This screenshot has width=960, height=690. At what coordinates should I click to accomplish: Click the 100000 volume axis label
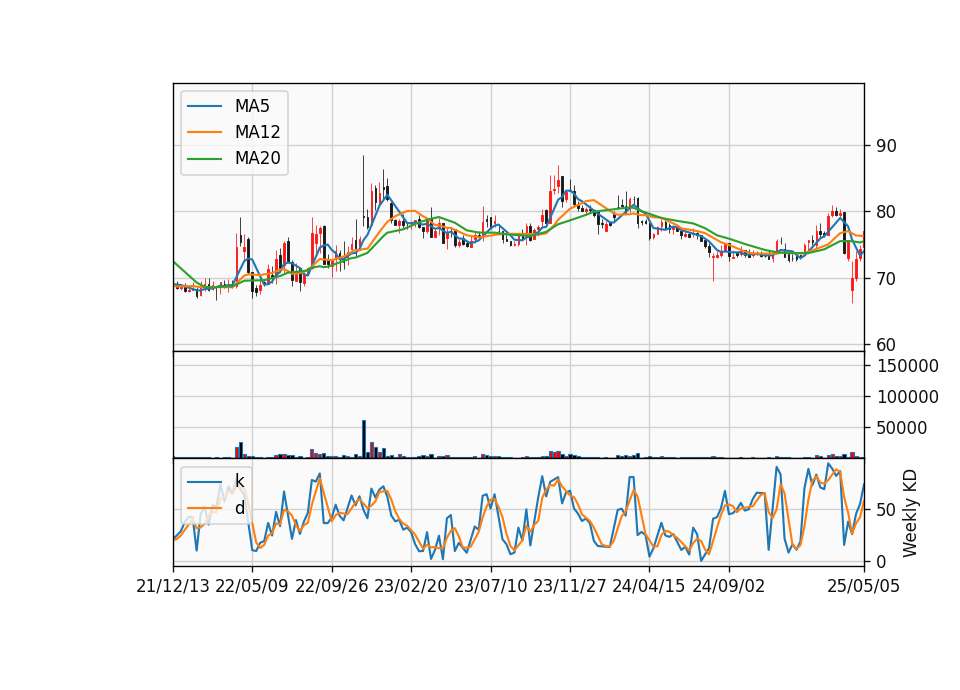tap(908, 397)
